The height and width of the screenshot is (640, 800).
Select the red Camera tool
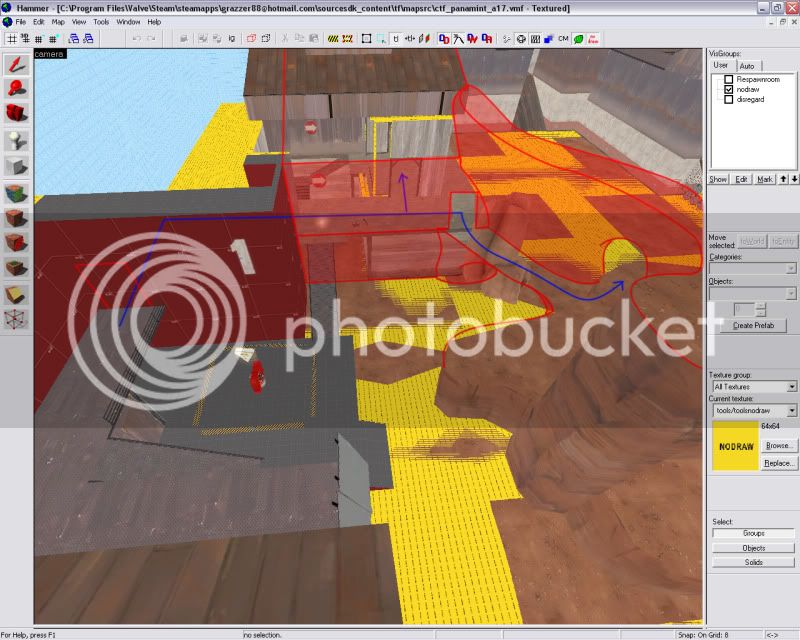pos(16,113)
